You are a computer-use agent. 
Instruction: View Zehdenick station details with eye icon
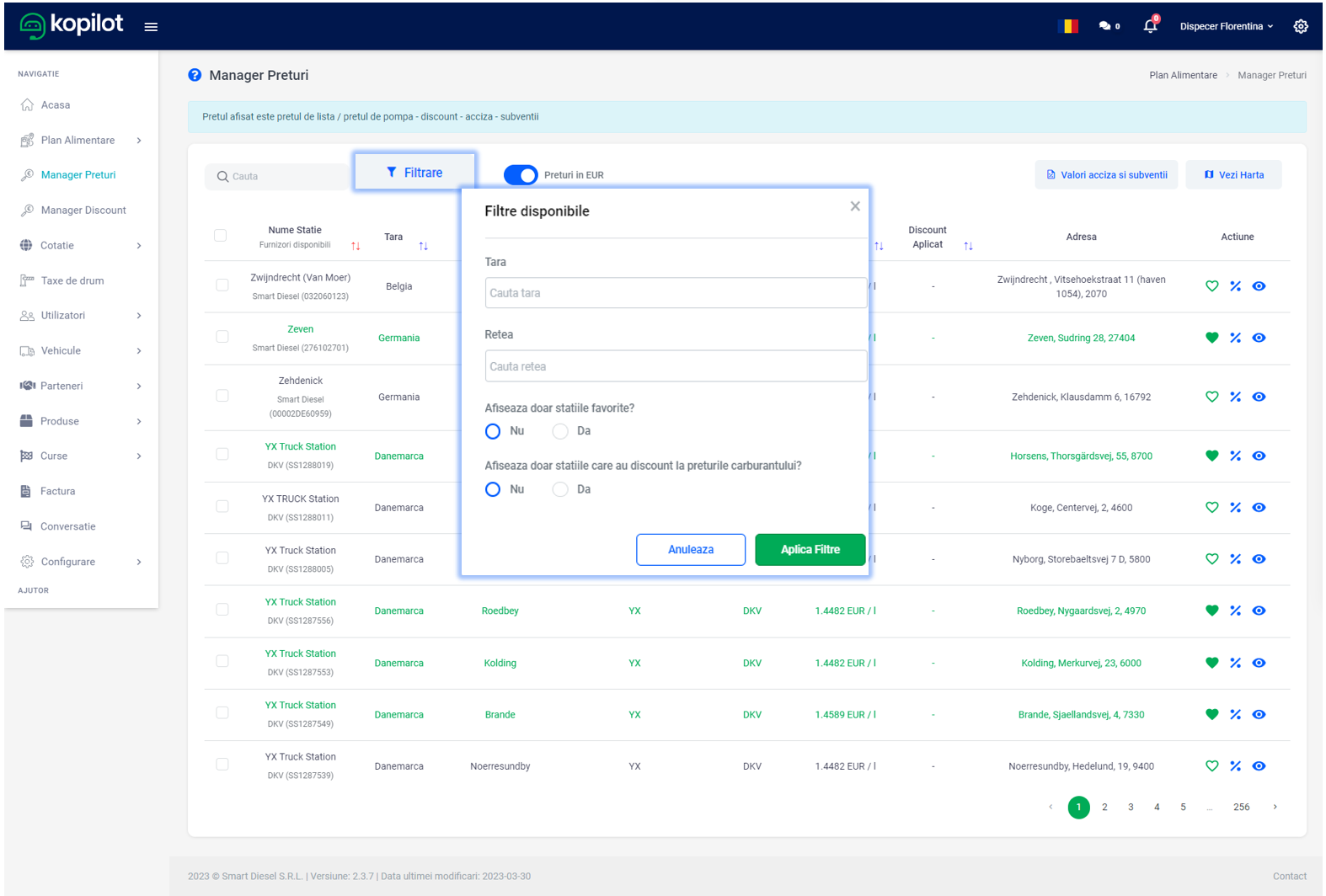pyautogui.click(x=1259, y=397)
